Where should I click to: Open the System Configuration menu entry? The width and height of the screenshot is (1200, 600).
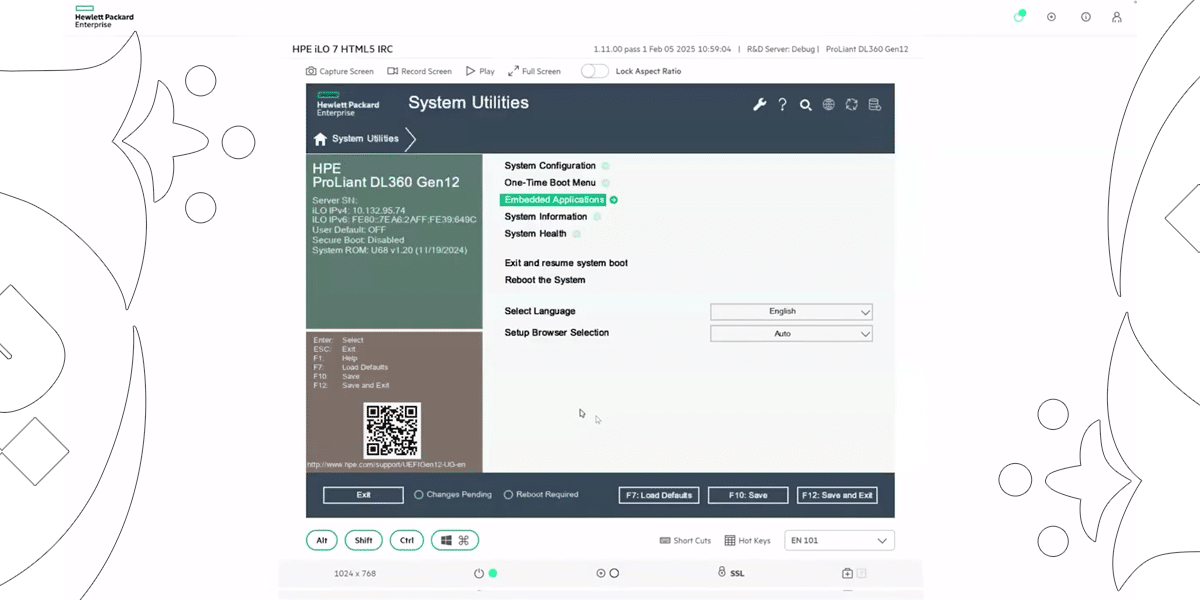[550, 166]
